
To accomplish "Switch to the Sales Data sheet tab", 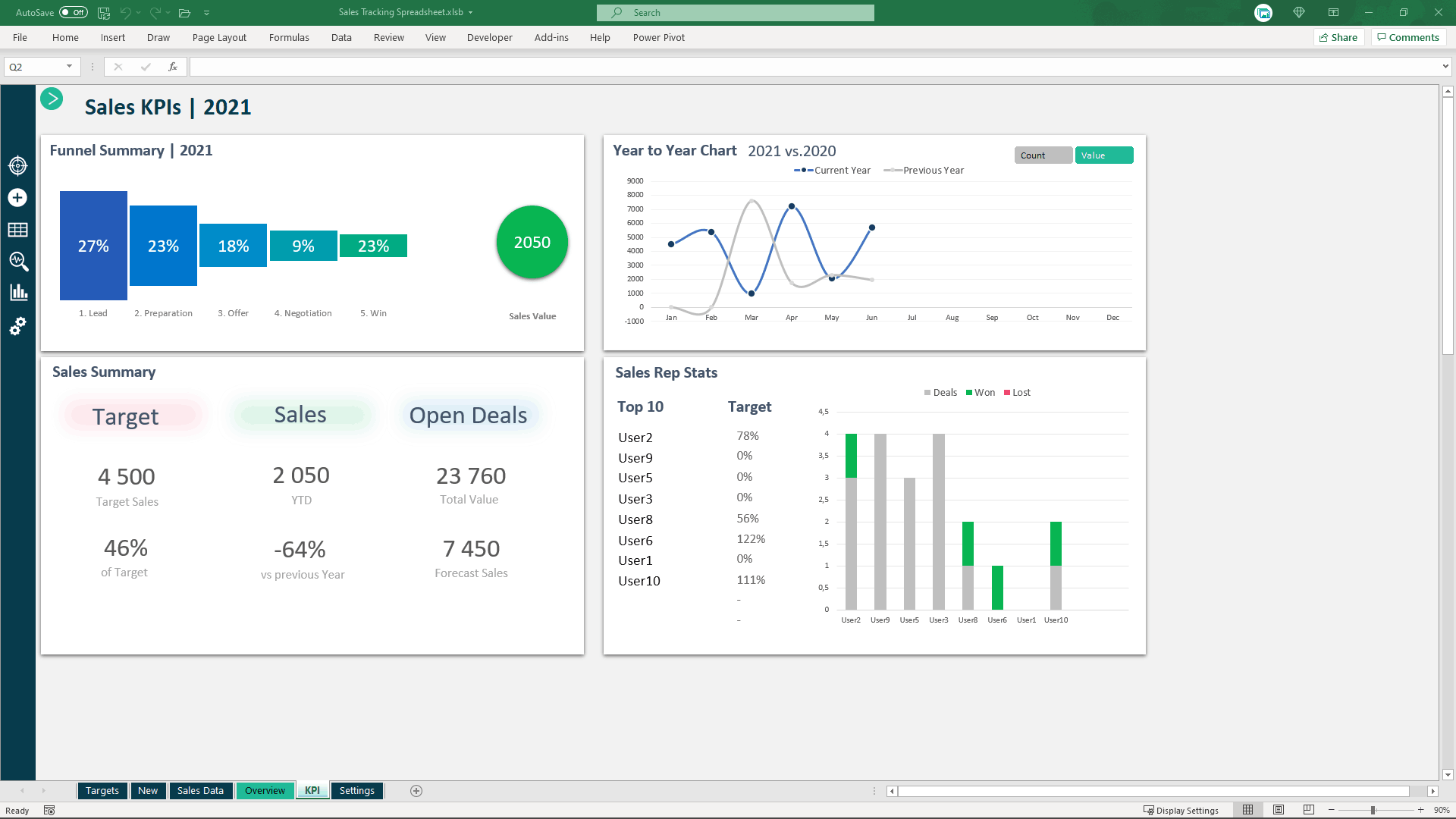I will click(200, 790).
